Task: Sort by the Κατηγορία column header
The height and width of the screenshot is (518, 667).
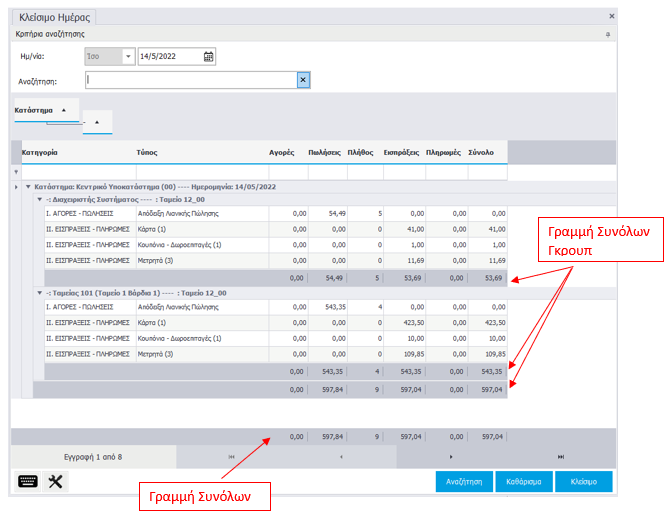Action: pos(40,152)
